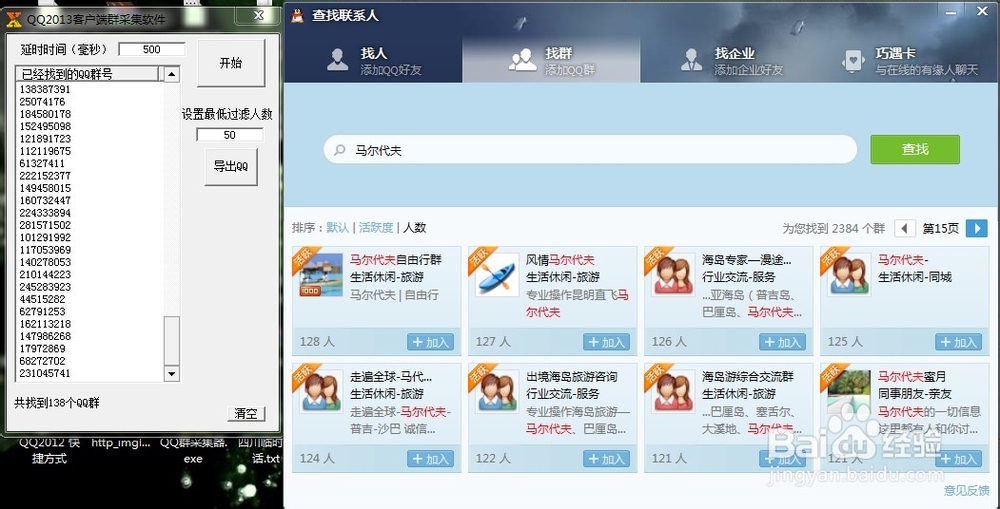Click 导出QQ export button
This screenshot has height=509, width=1000.
231,167
